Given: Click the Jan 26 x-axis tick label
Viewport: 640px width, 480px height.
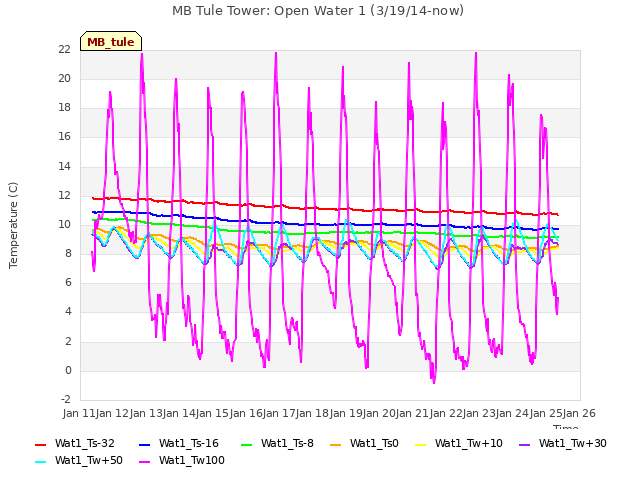Looking at the screenshot, I should (x=579, y=413).
